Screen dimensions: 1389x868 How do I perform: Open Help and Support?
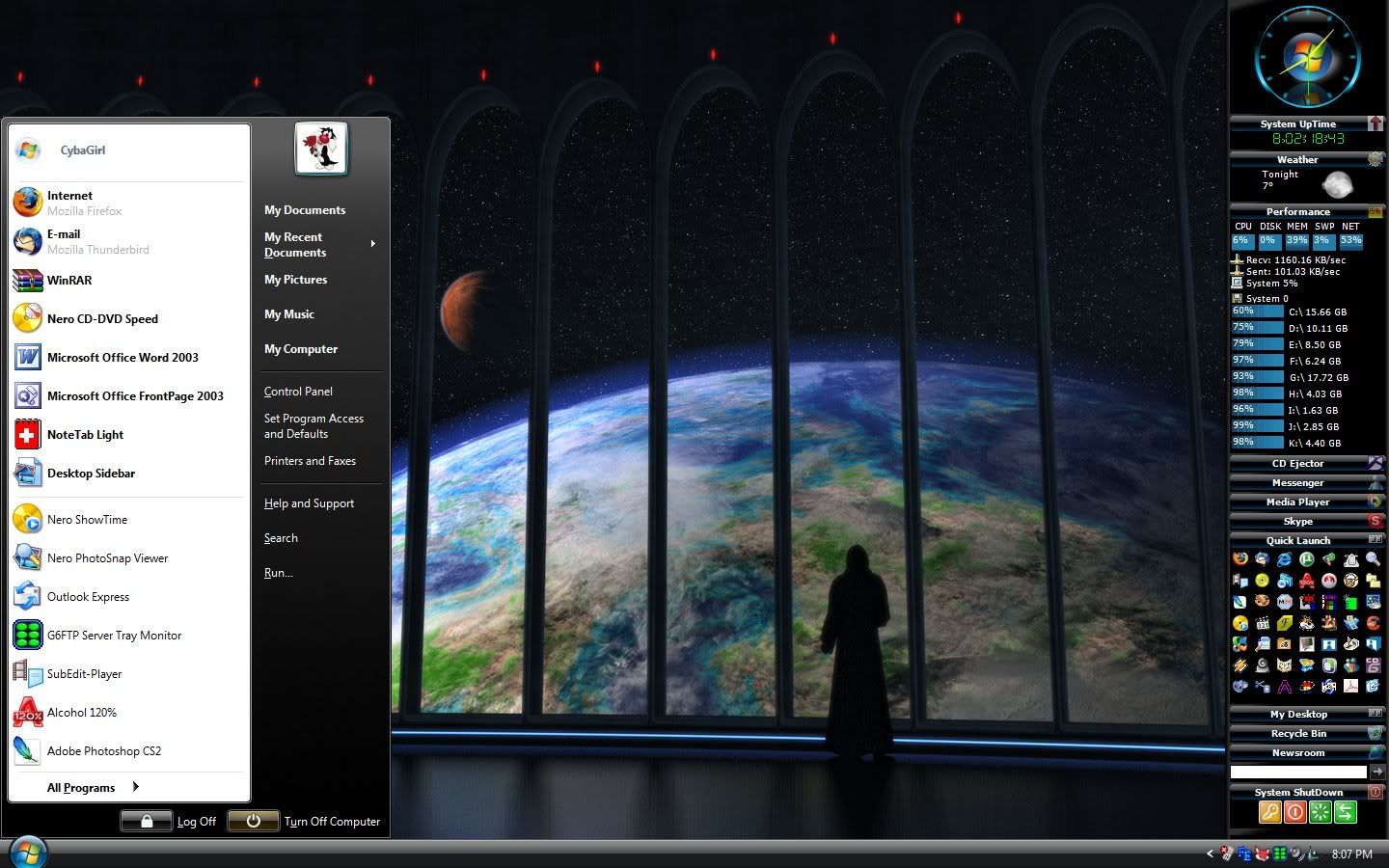tap(309, 503)
